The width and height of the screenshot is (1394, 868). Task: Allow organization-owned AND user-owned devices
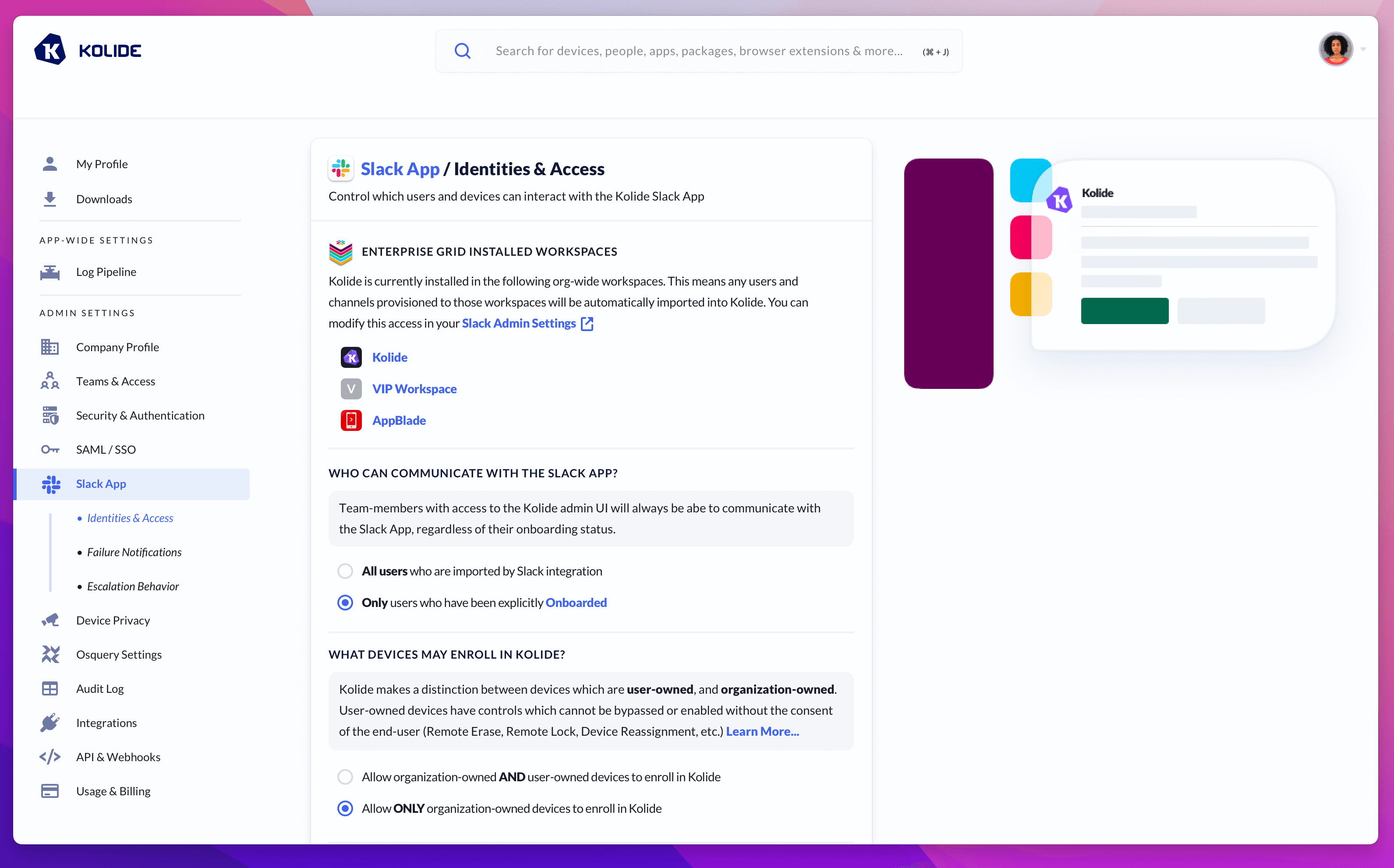345,777
